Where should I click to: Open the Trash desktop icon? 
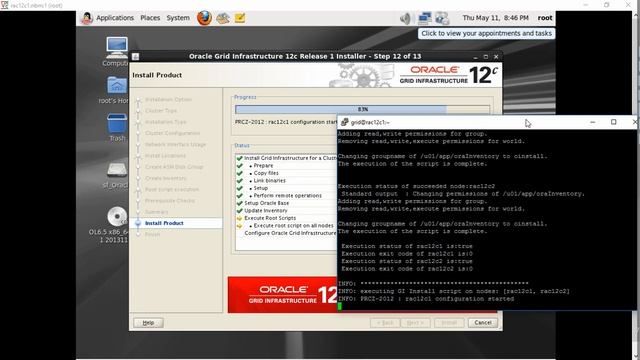pyautogui.click(x=117, y=127)
